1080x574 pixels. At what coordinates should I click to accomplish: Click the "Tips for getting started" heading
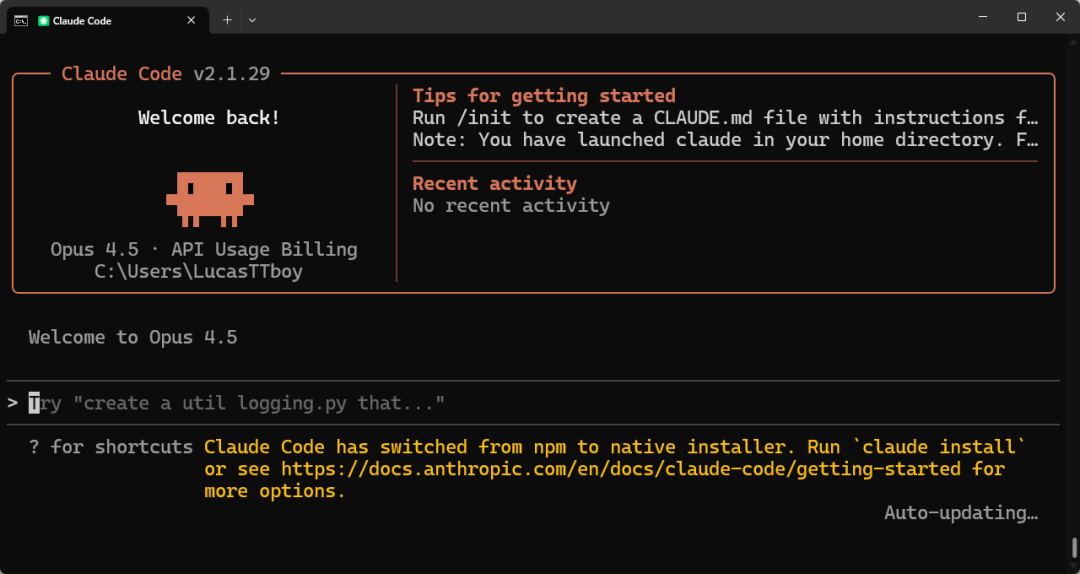(x=544, y=96)
